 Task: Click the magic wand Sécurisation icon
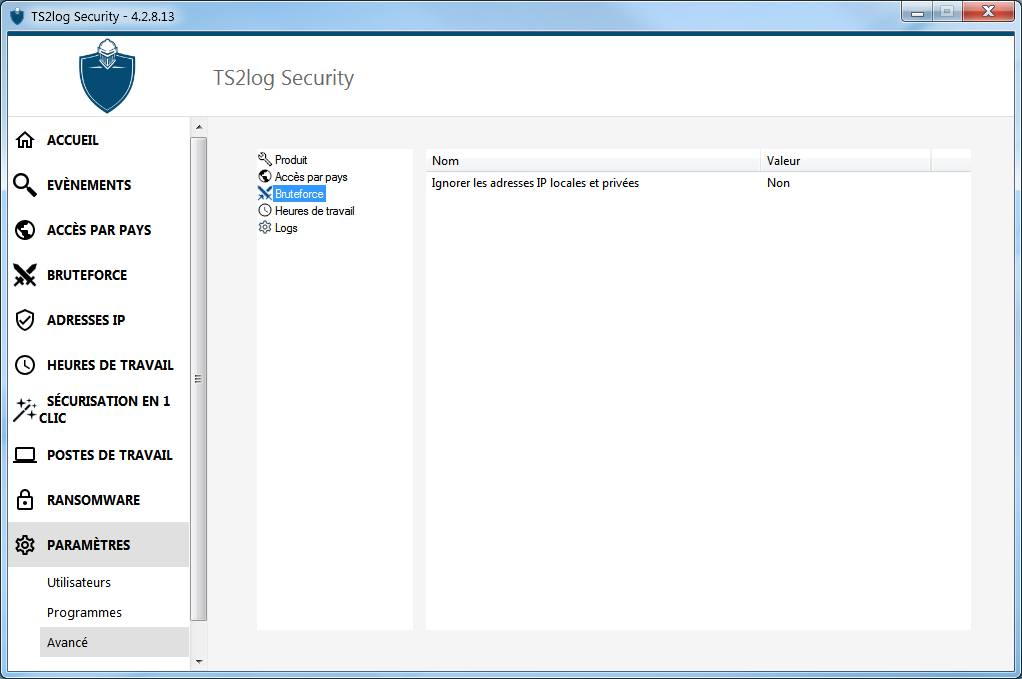click(x=25, y=409)
